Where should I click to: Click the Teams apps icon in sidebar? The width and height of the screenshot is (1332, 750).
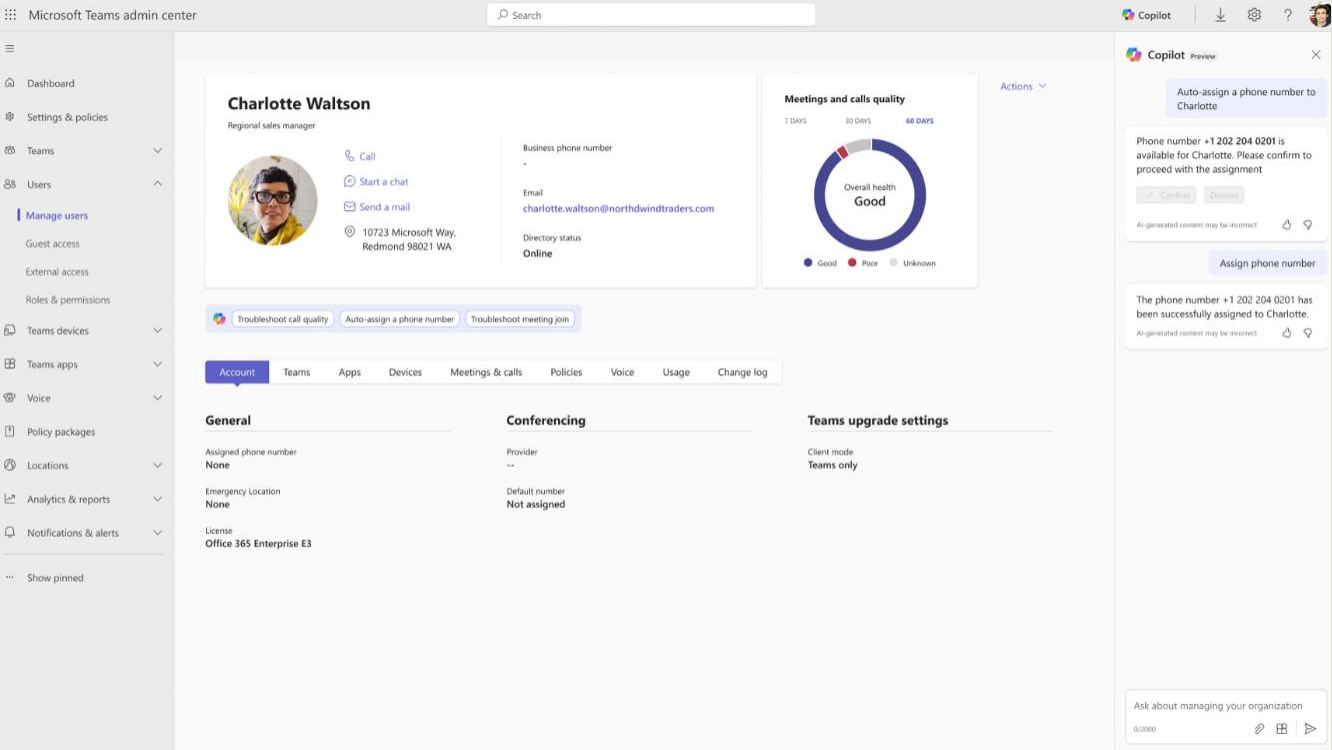click(x=10, y=364)
